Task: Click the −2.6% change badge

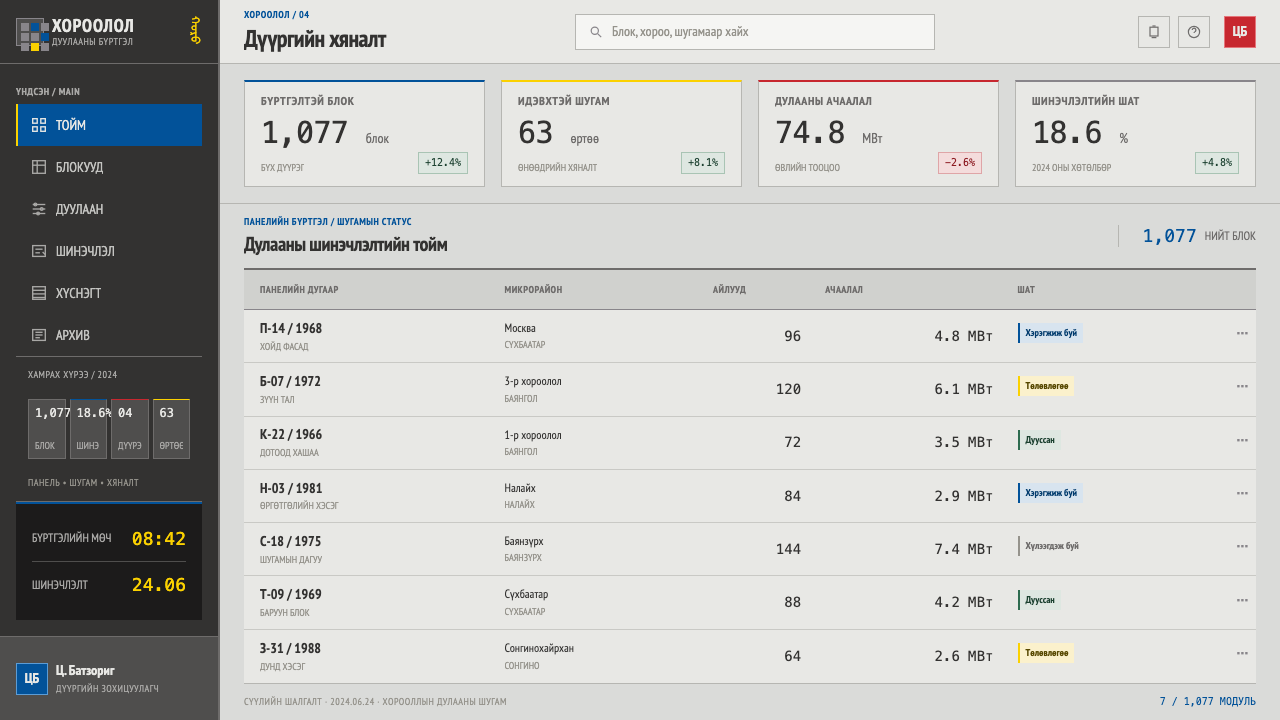Action: tap(960, 163)
